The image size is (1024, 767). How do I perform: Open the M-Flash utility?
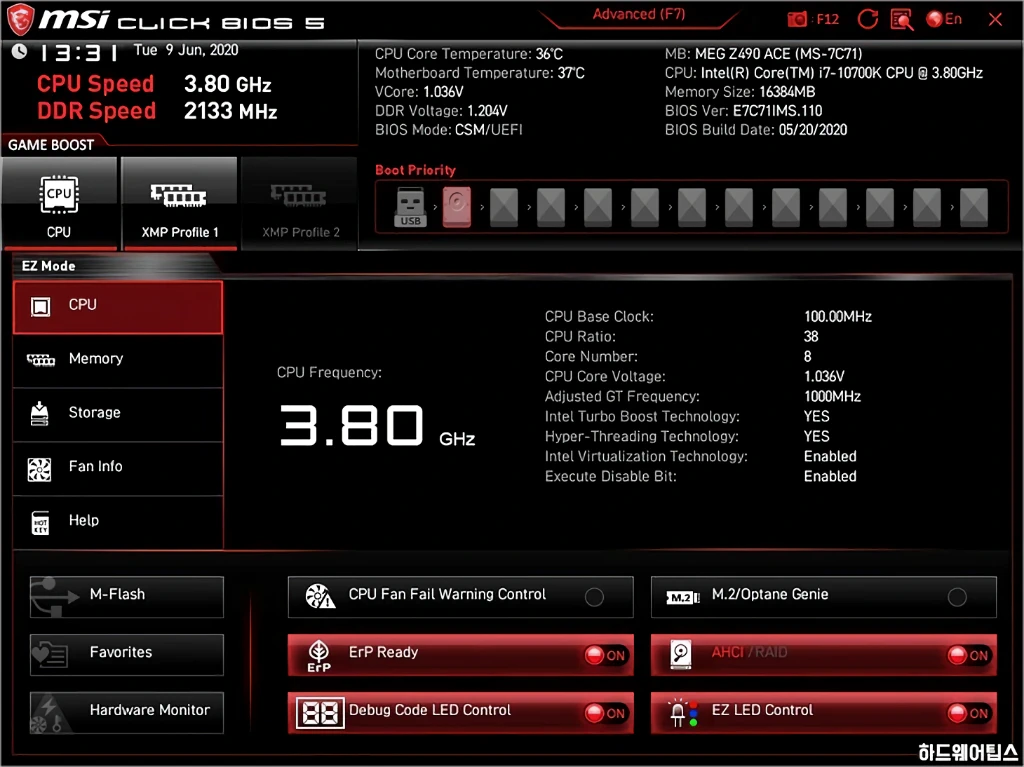click(127, 596)
